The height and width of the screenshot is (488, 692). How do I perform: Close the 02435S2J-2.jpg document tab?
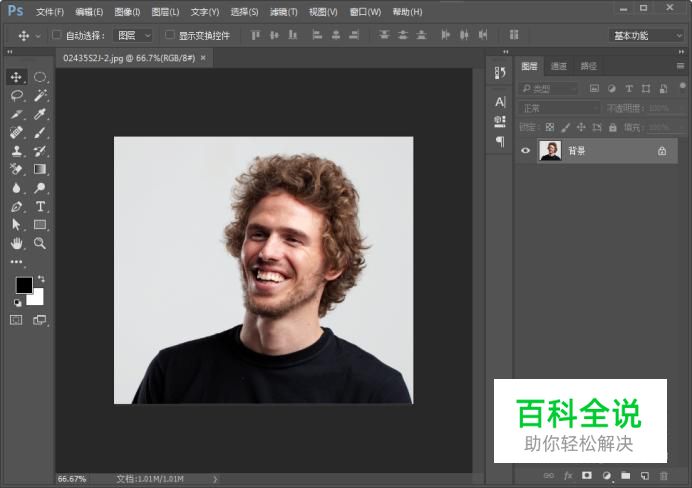[203, 58]
